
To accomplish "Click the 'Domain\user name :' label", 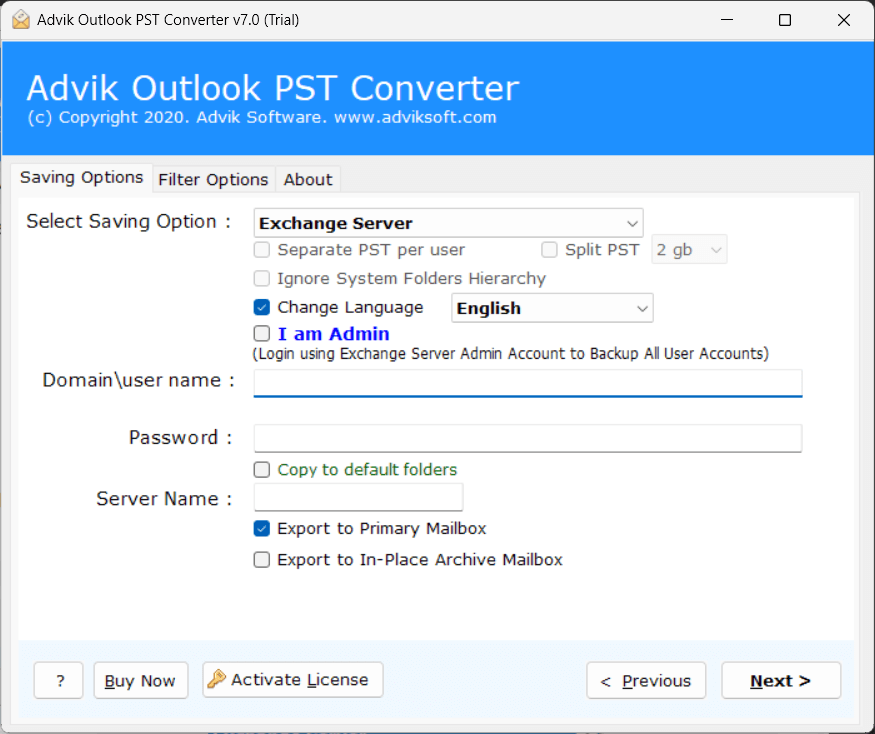I will pos(138,380).
